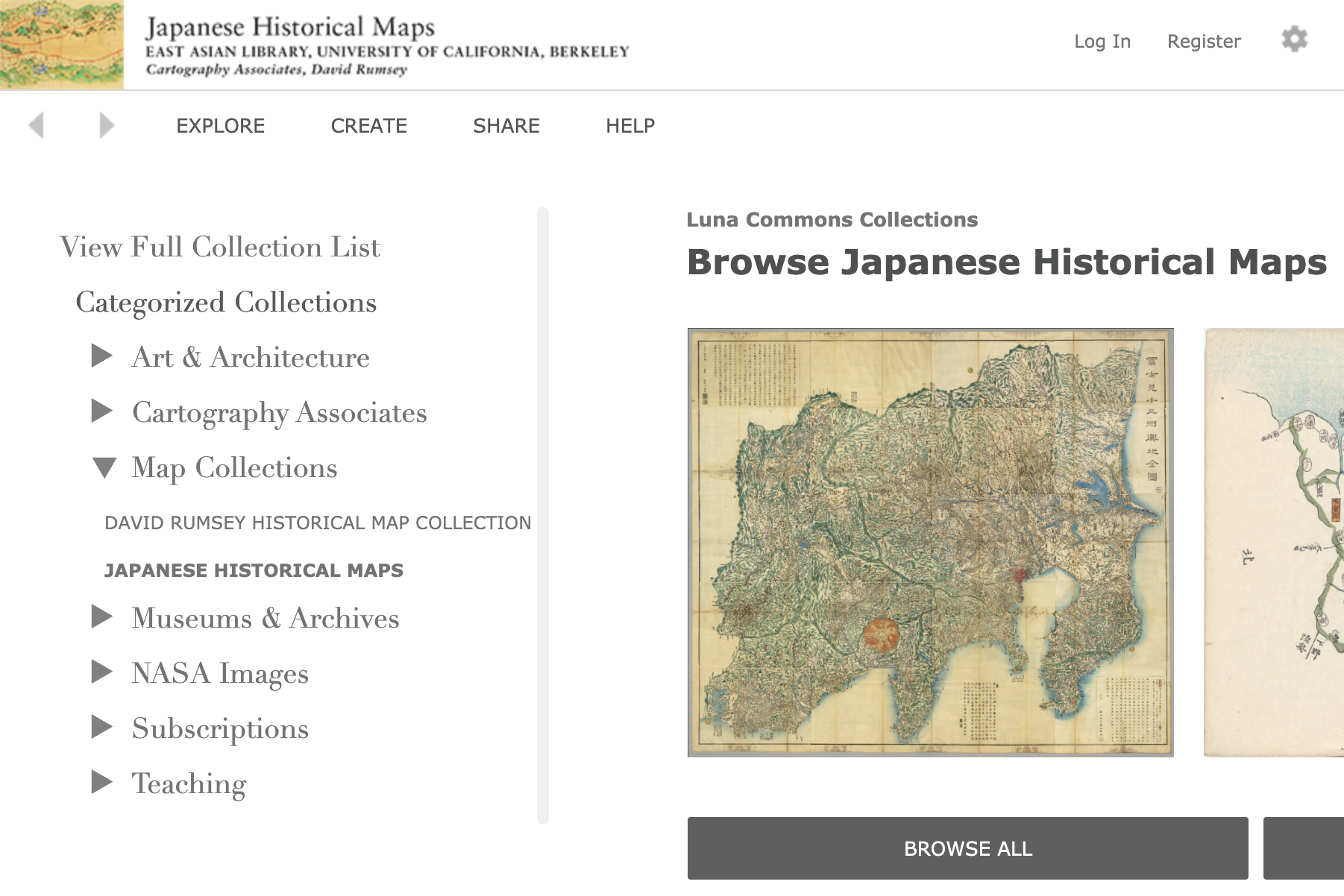1344x896 pixels.
Task: Click the Museums & Archives label
Action: [266, 618]
